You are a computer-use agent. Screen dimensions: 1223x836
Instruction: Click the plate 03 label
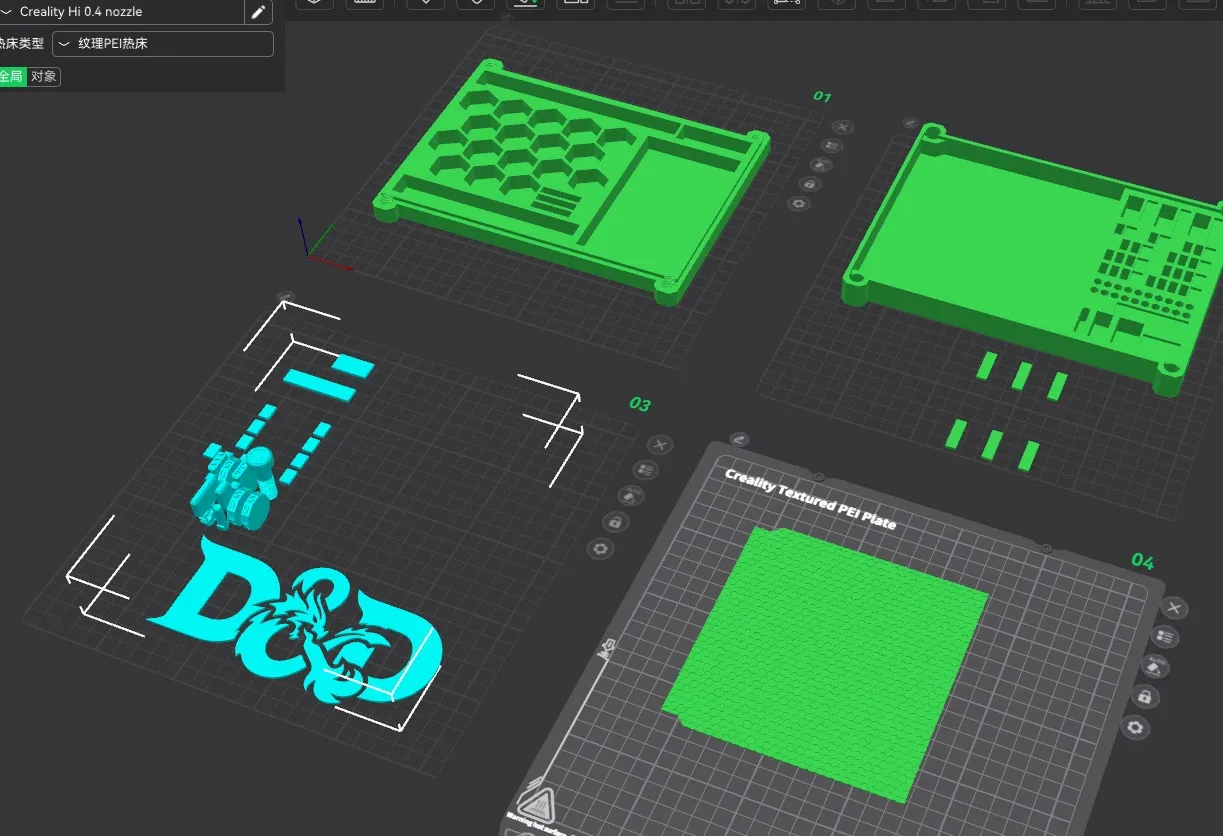tap(640, 404)
